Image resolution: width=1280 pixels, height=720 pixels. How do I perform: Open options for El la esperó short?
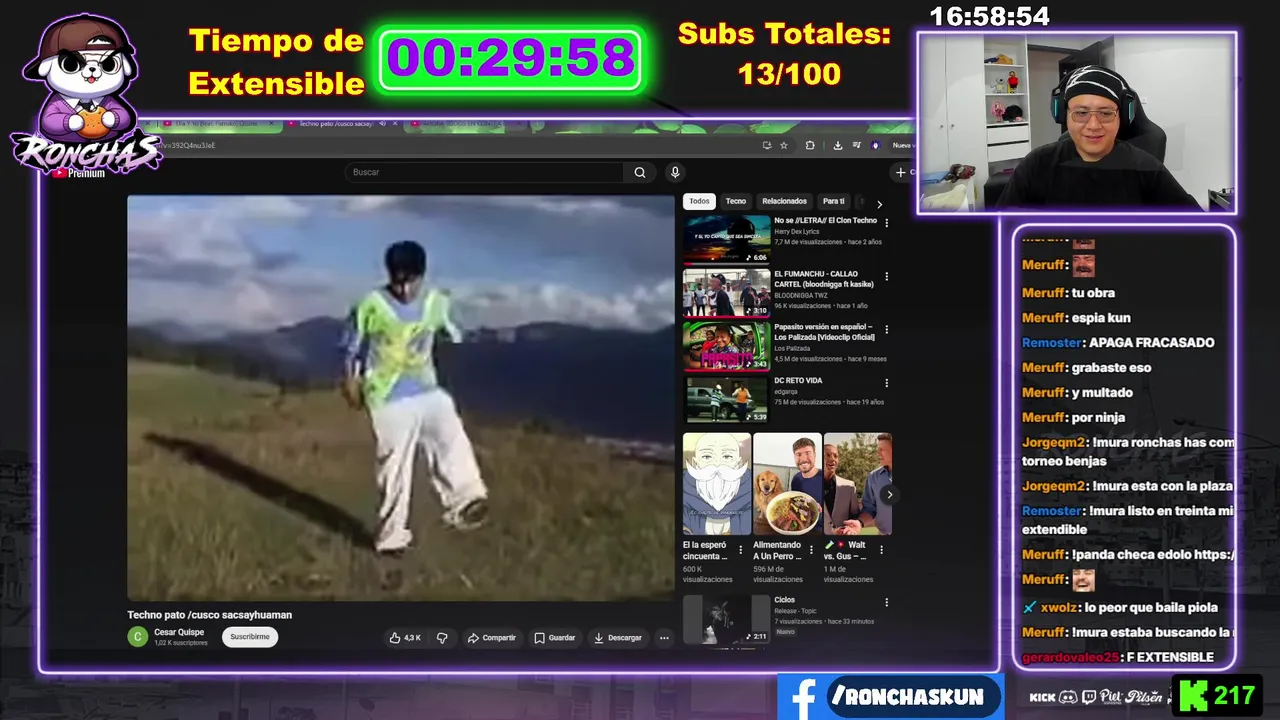741,550
